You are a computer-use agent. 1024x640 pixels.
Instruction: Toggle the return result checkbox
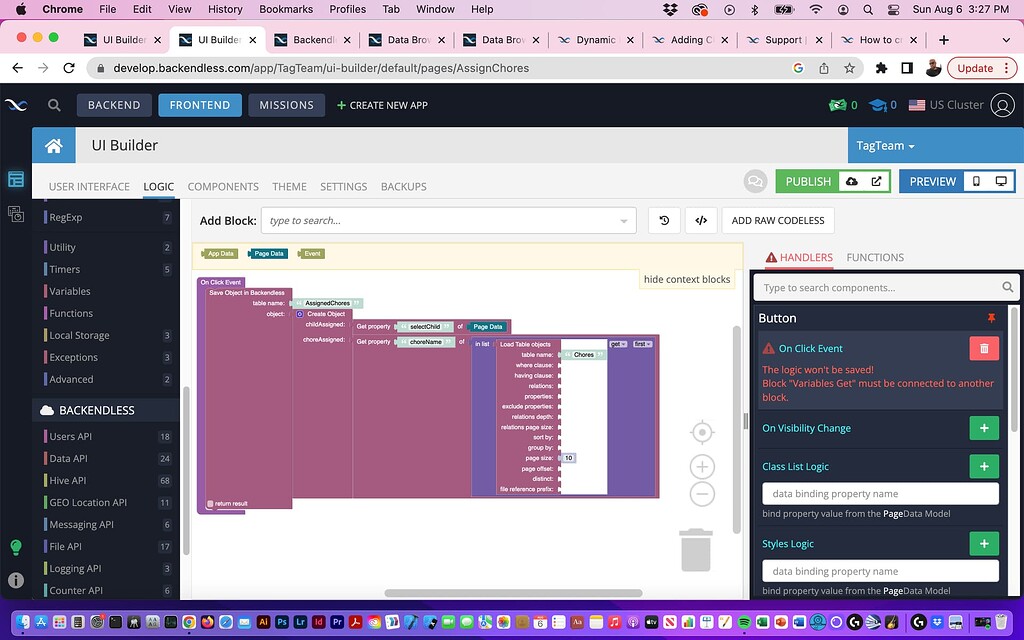coord(210,504)
